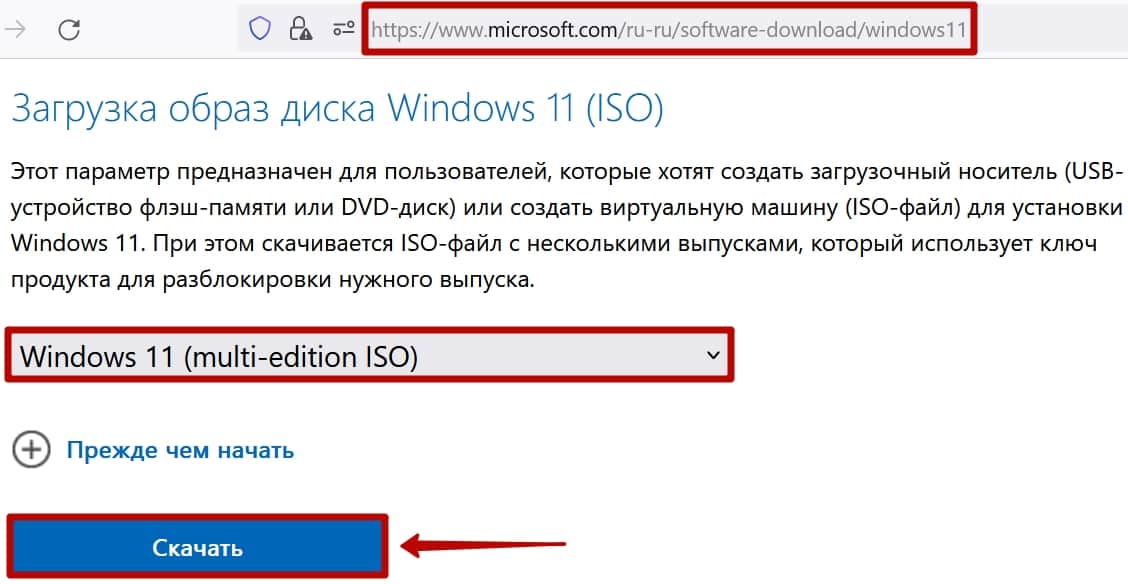
Task: Click the red arrow pointing at Скачать
Action: pyautogui.click(x=484, y=546)
